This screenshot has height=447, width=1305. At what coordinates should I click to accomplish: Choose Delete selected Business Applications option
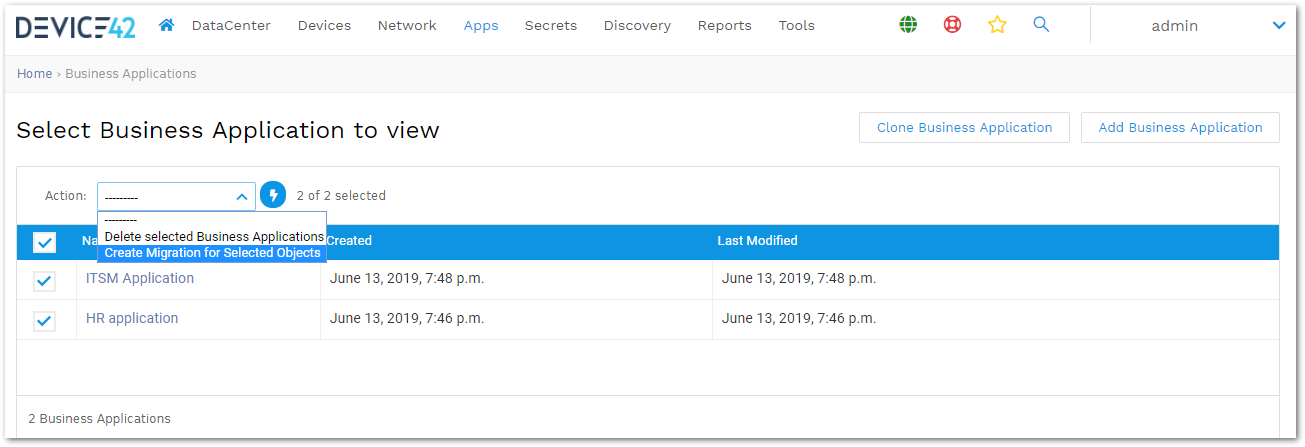pos(214,236)
